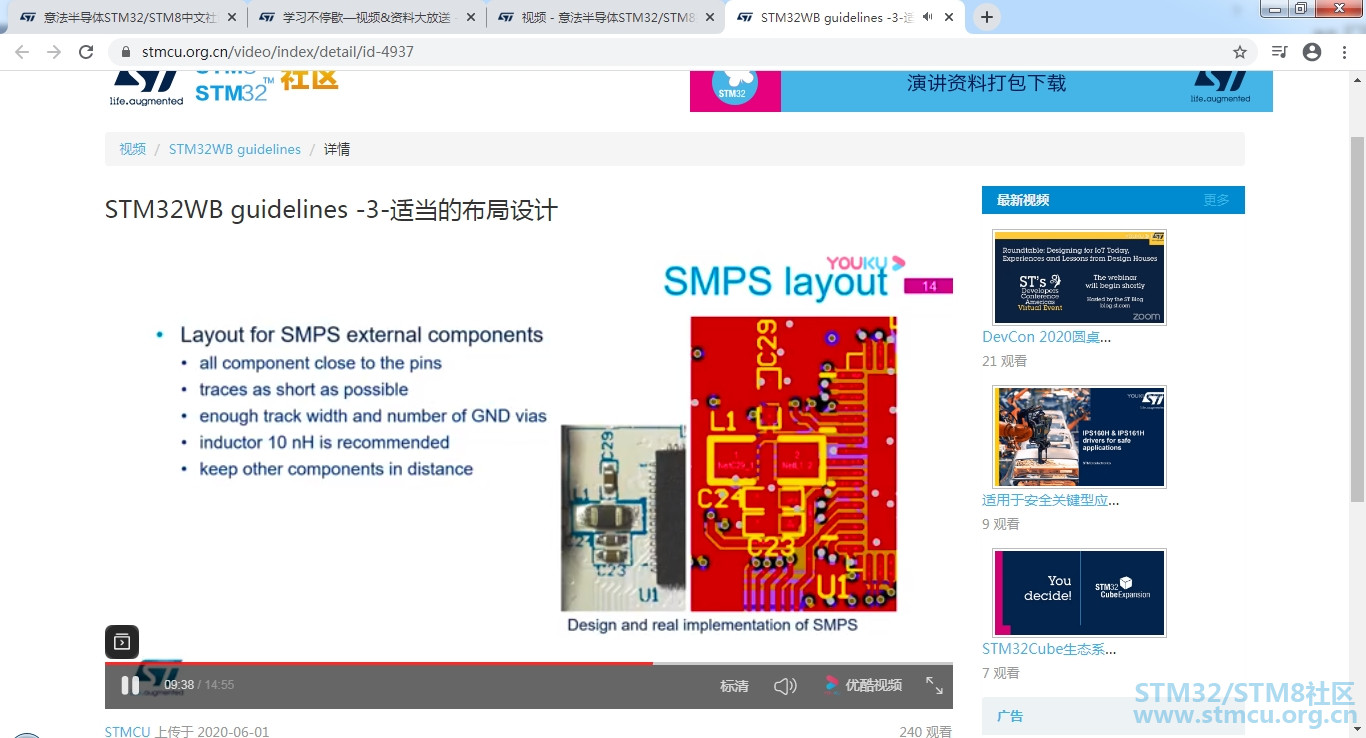Click the 240 观看 view count

coord(926,732)
